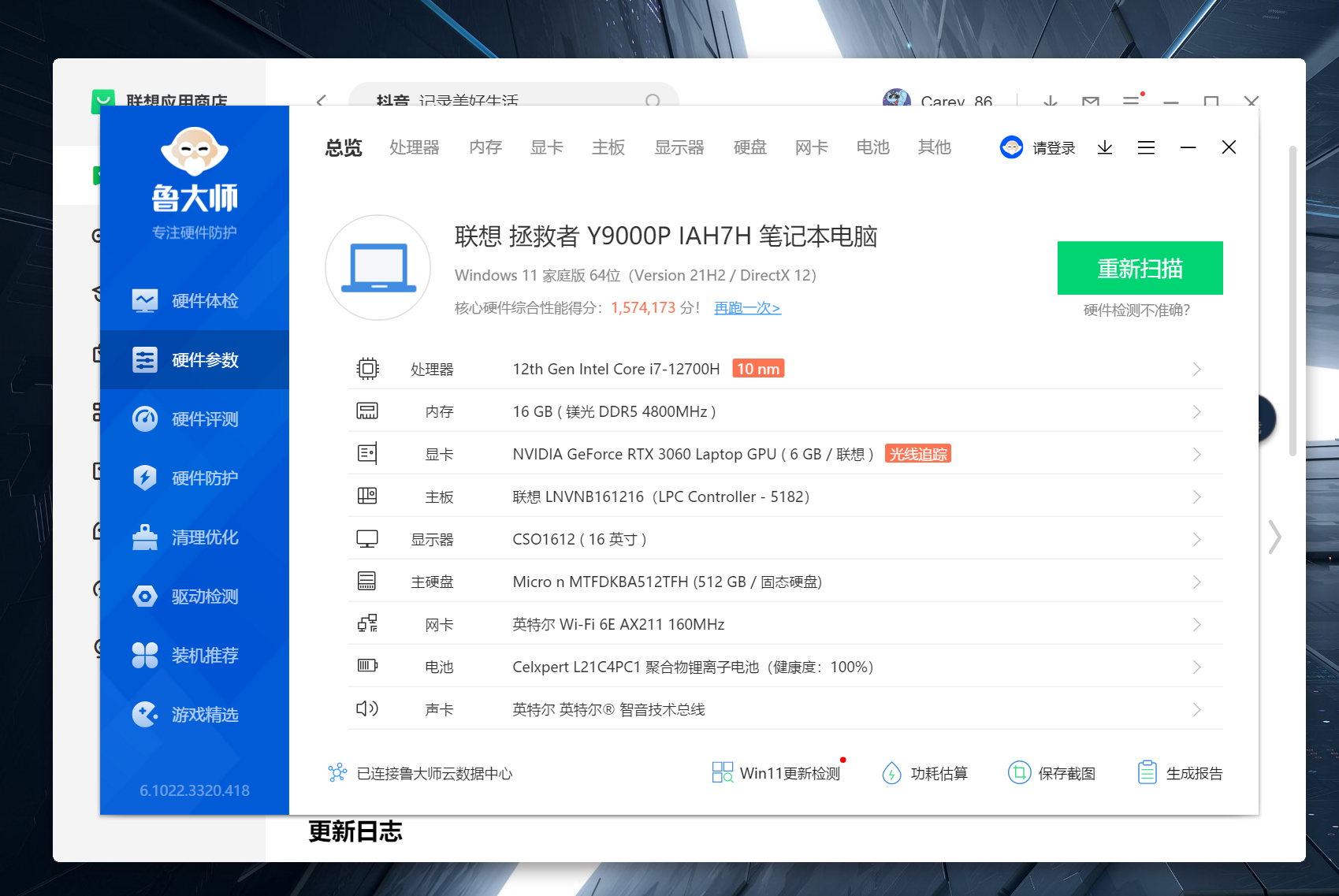Expand 声卡 row chevron

coord(1196,709)
